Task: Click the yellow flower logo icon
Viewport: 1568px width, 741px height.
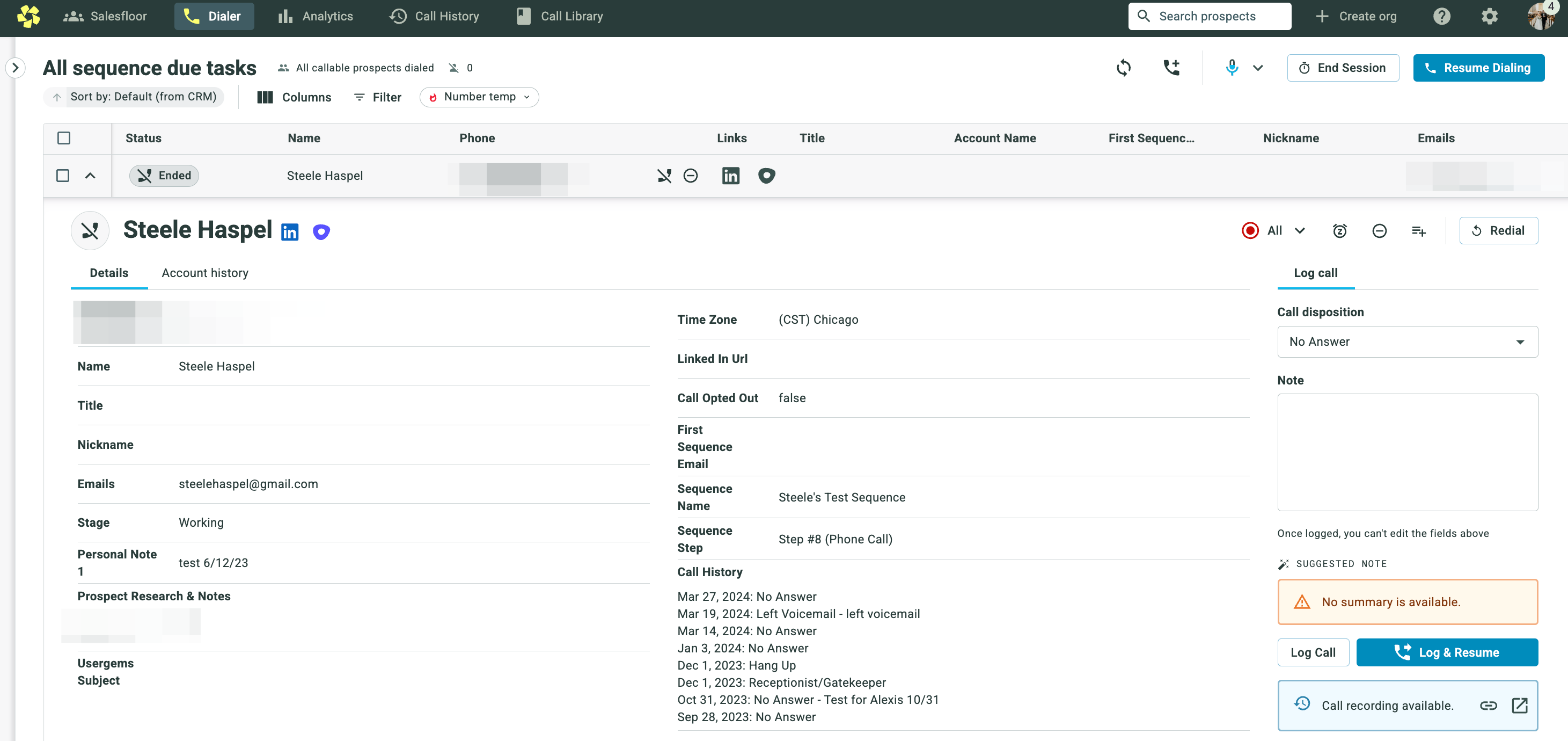Action: (x=28, y=17)
